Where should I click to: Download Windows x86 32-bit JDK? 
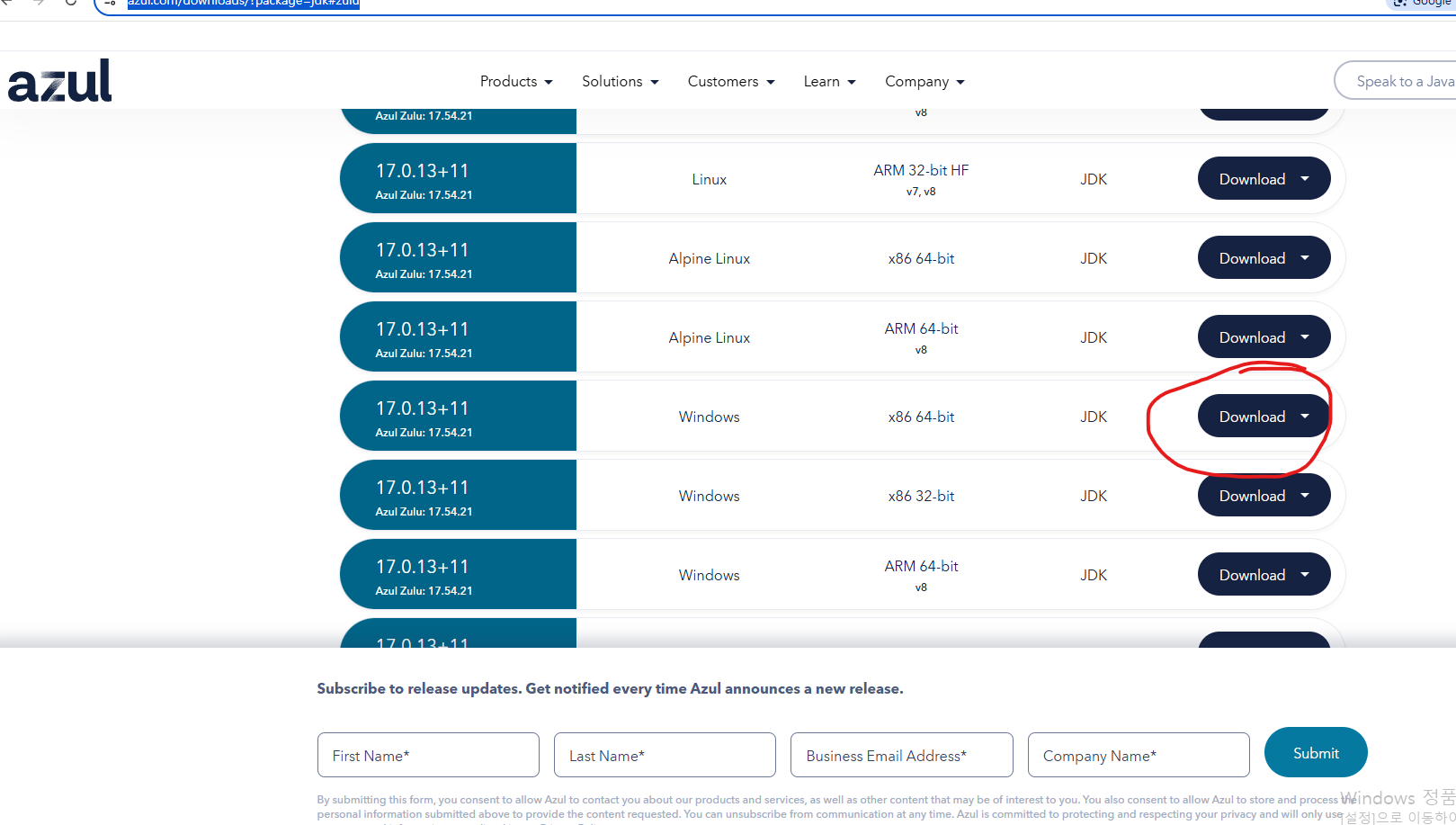coord(1264,496)
